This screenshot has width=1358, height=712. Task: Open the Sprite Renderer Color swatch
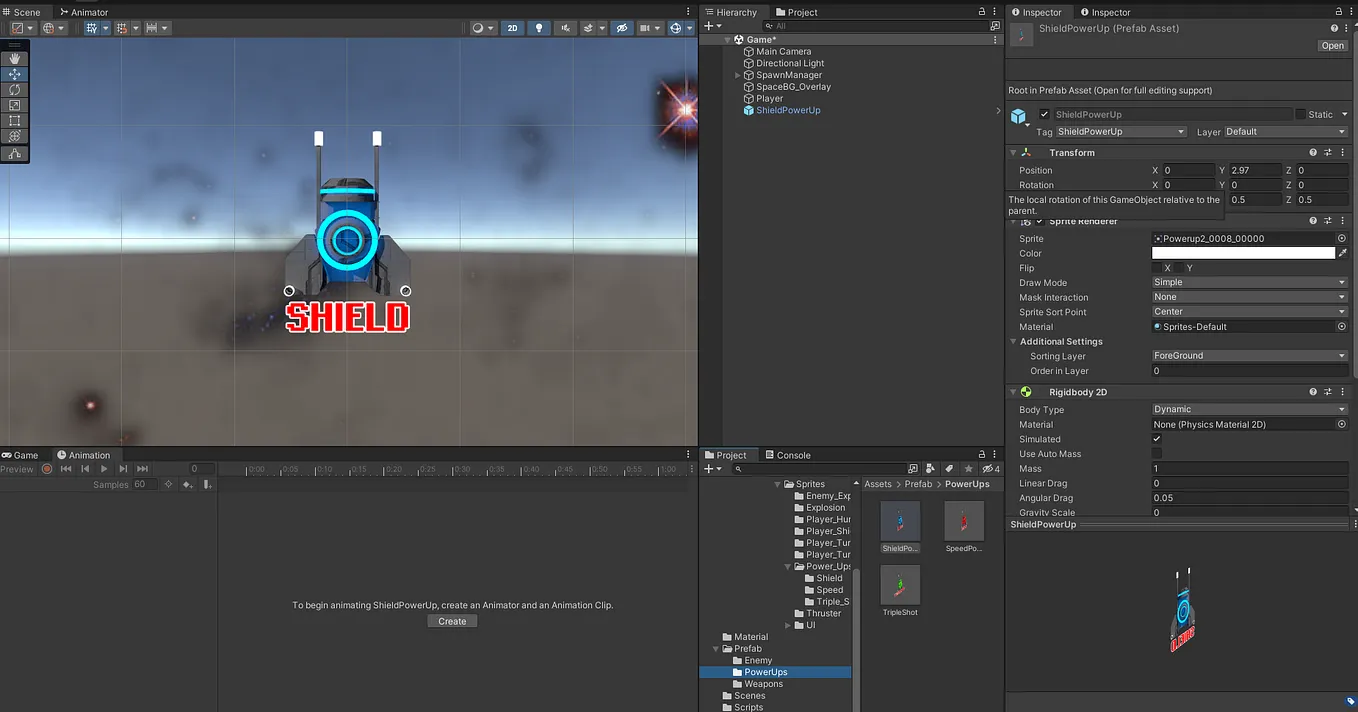click(x=1245, y=253)
